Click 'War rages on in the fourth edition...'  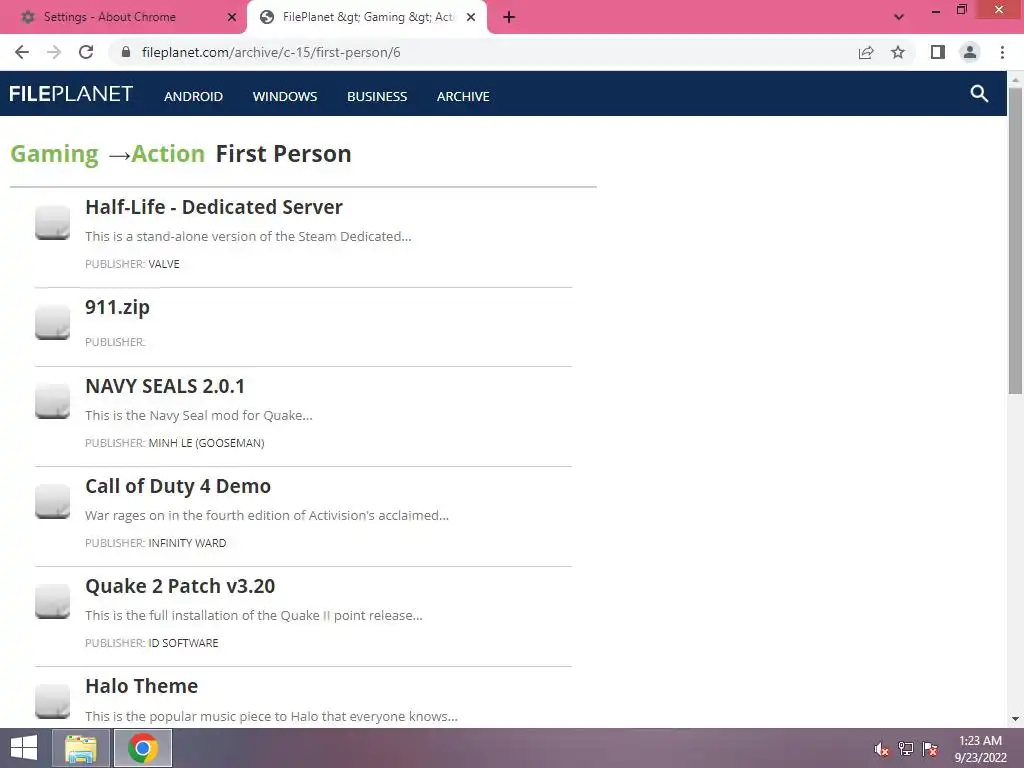tap(267, 515)
